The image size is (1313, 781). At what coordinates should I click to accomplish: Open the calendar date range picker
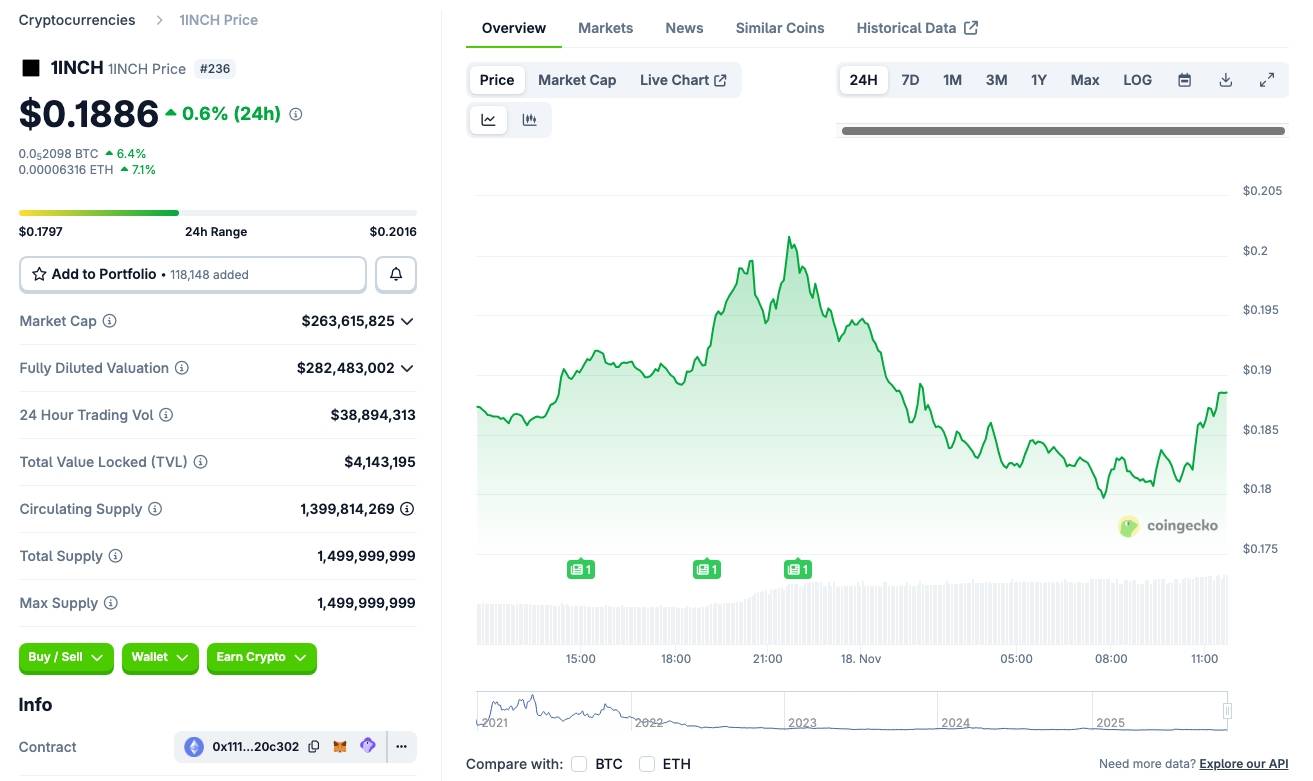click(1184, 80)
